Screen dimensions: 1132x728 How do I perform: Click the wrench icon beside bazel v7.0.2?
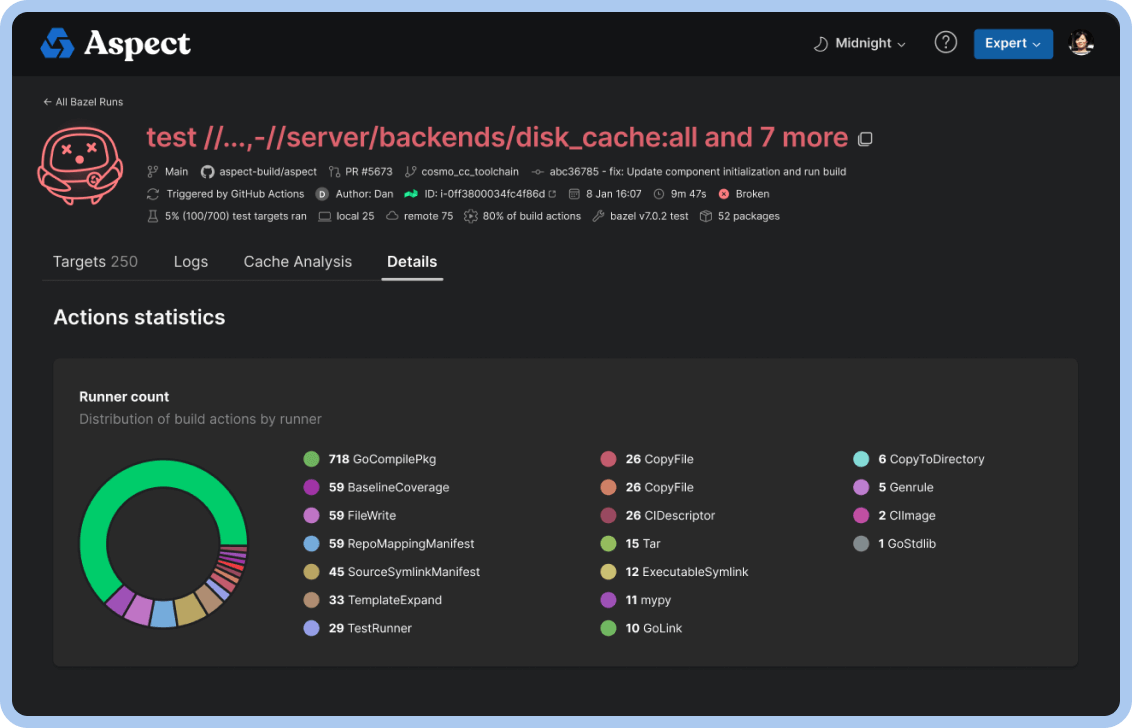point(598,217)
